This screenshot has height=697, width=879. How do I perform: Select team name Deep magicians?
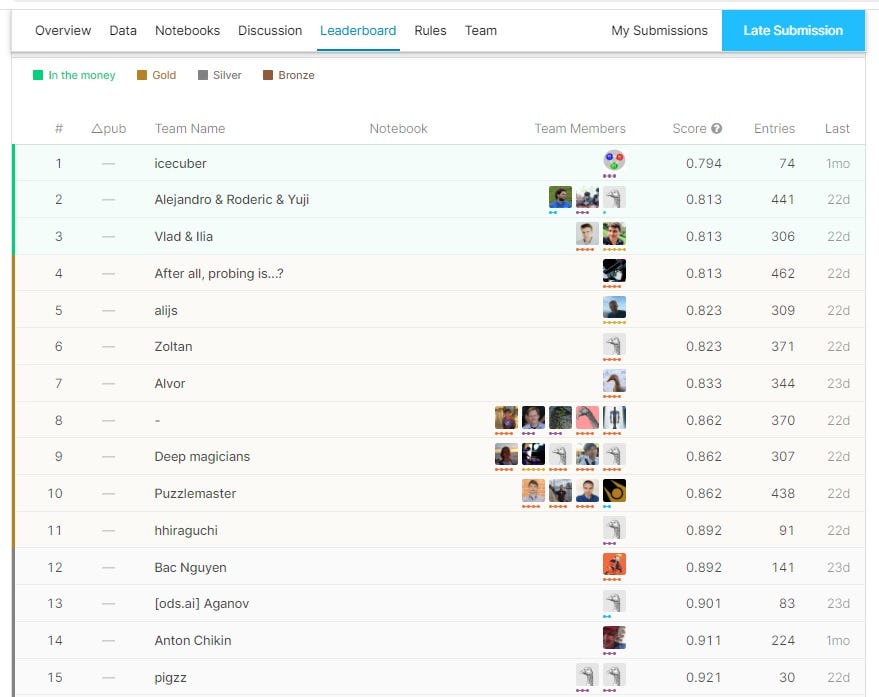(x=202, y=456)
